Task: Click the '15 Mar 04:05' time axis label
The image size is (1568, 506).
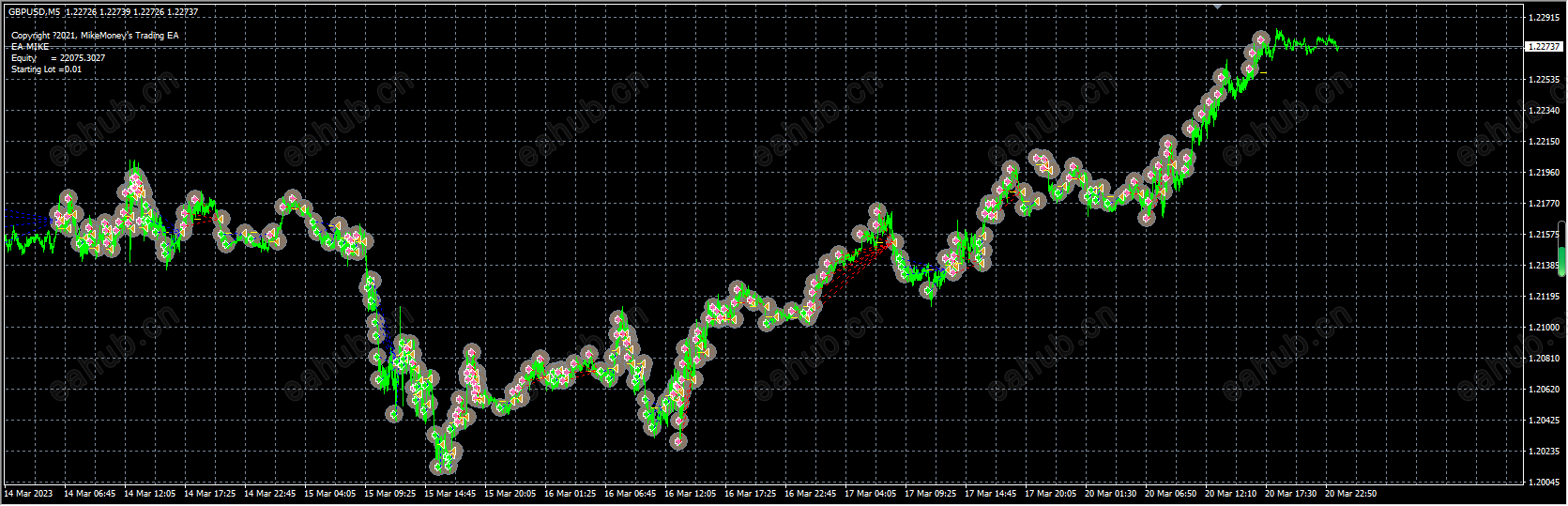Action: click(331, 494)
